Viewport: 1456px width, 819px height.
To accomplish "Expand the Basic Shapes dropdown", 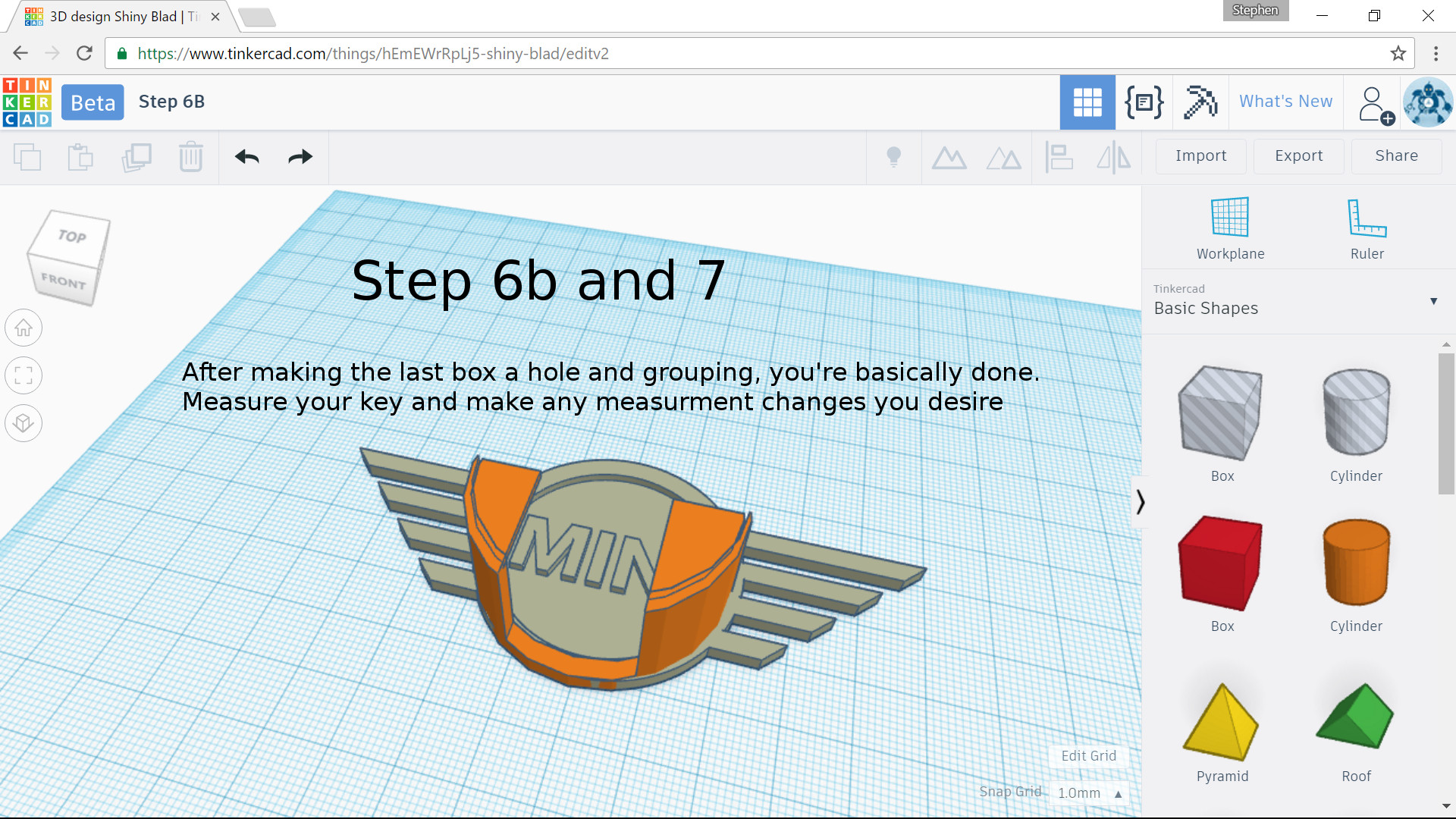I will [x=1433, y=301].
